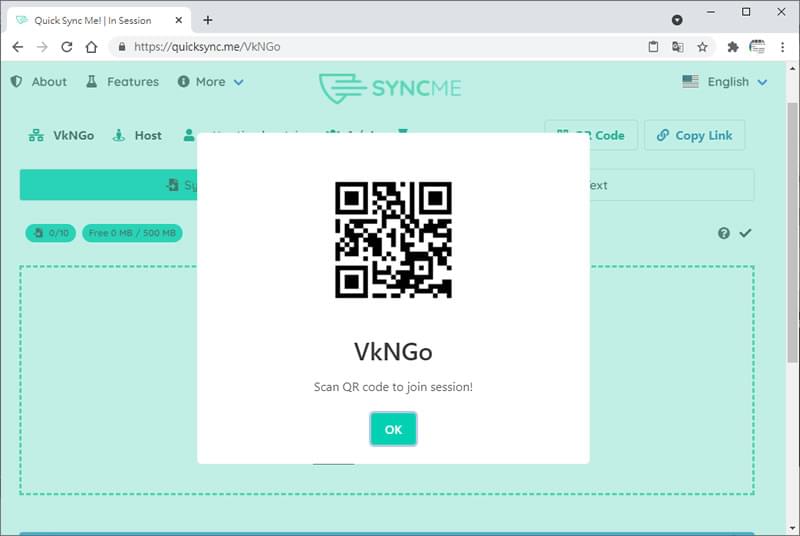
Task: Open the Features page
Action: point(133,82)
